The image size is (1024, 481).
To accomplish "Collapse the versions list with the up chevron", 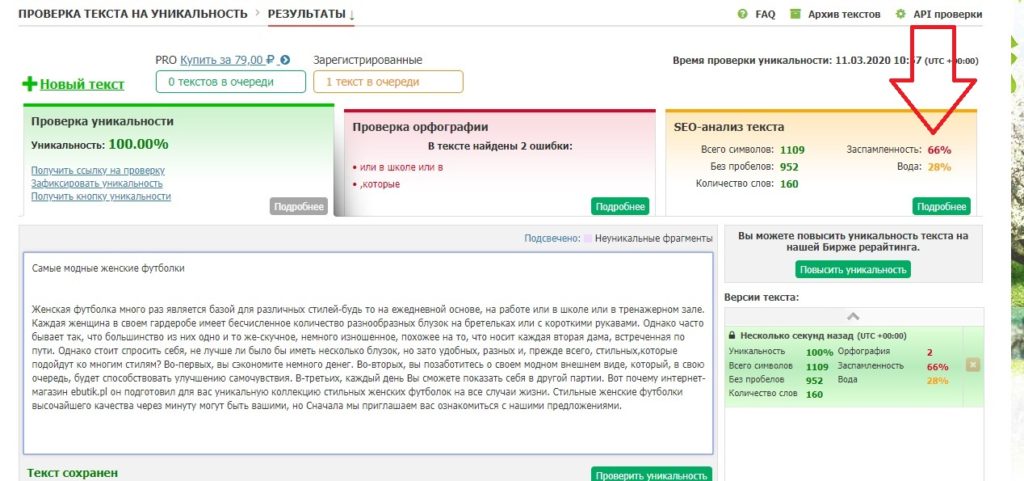I will point(853,317).
